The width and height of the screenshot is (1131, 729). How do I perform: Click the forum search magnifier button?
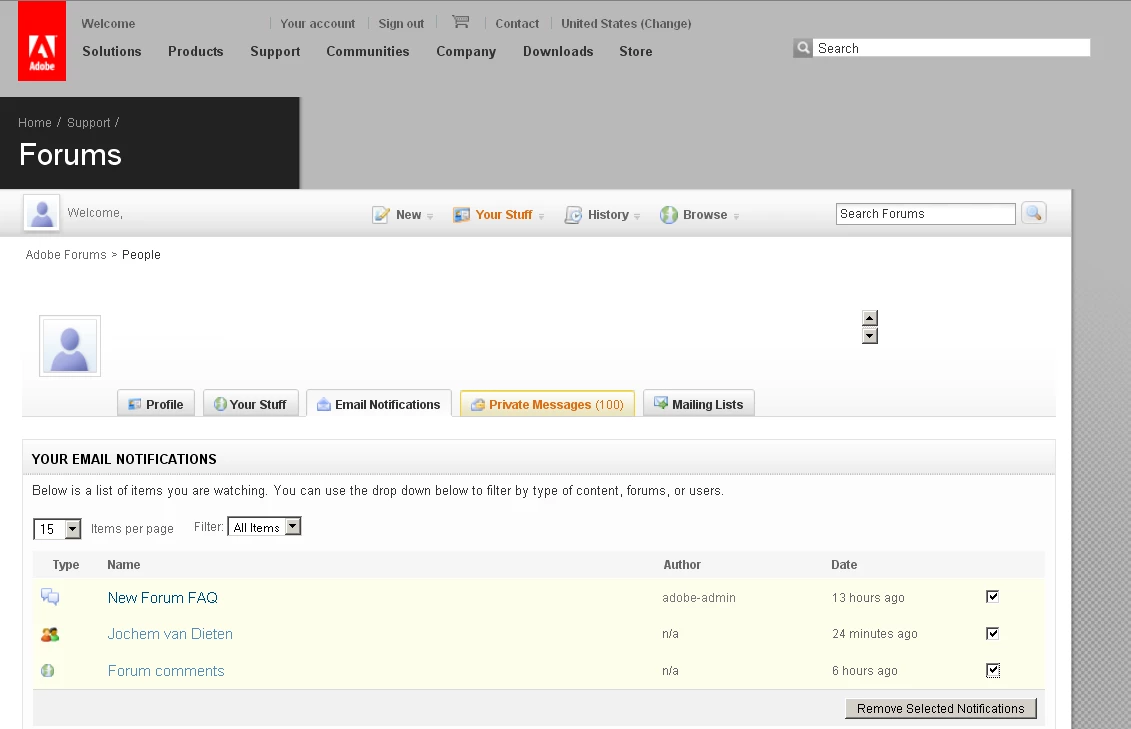[x=1034, y=213]
